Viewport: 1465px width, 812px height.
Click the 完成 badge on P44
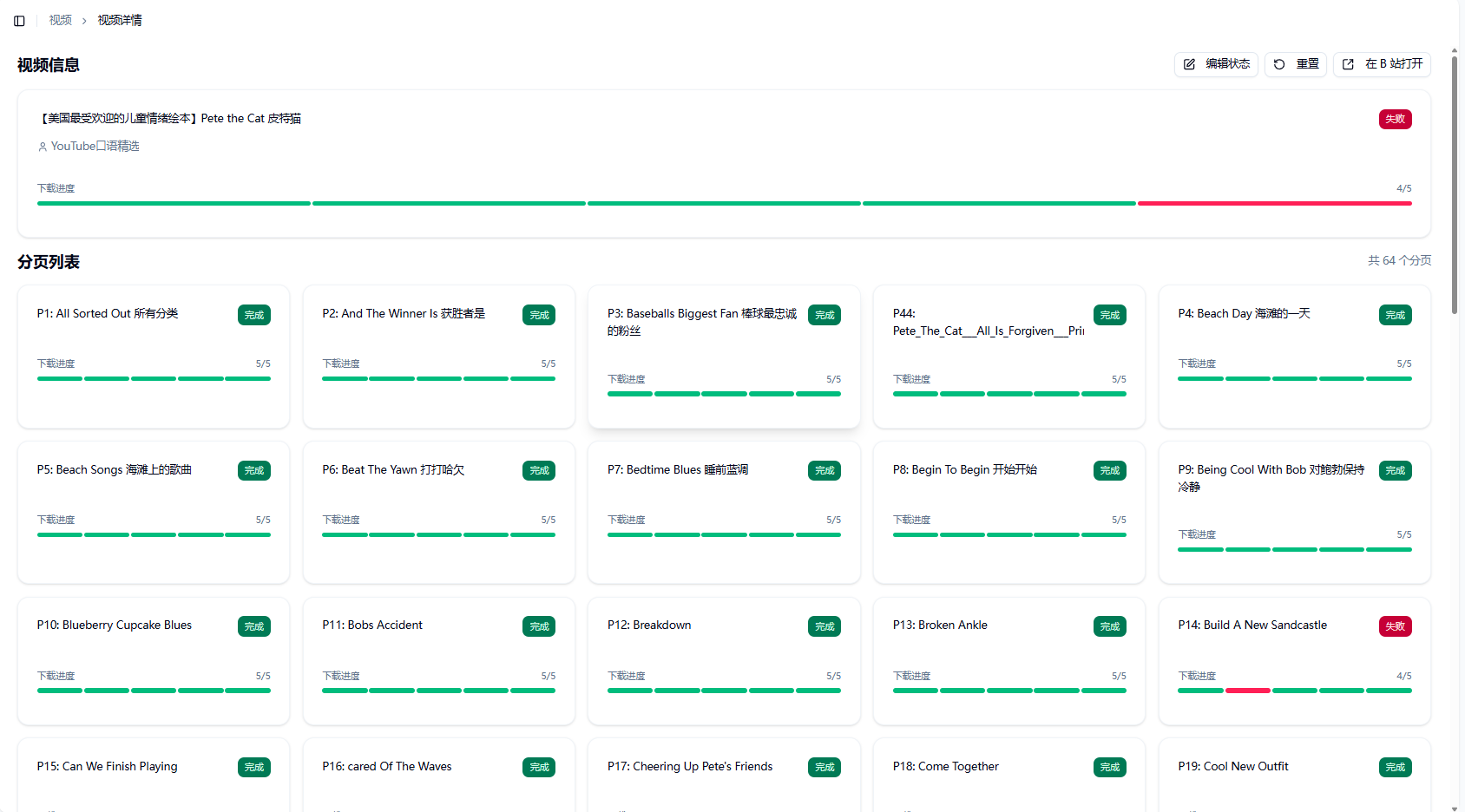tap(1110, 315)
